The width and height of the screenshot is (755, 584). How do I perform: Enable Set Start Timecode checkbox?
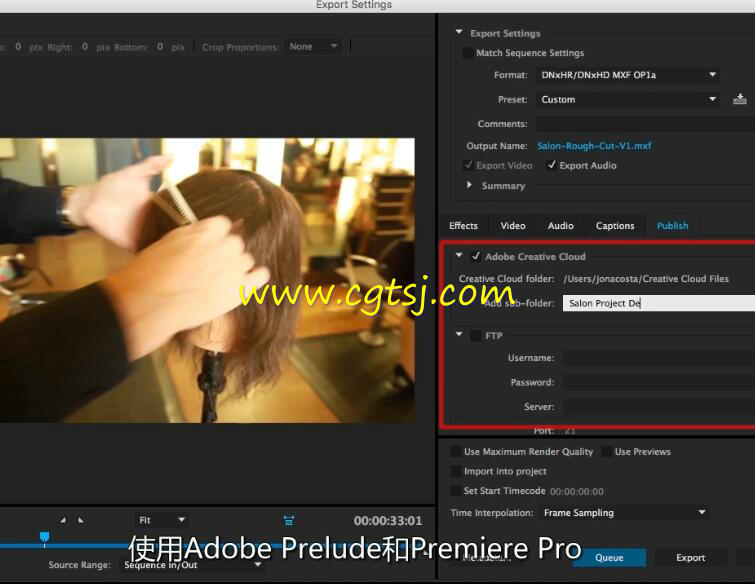click(x=455, y=491)
